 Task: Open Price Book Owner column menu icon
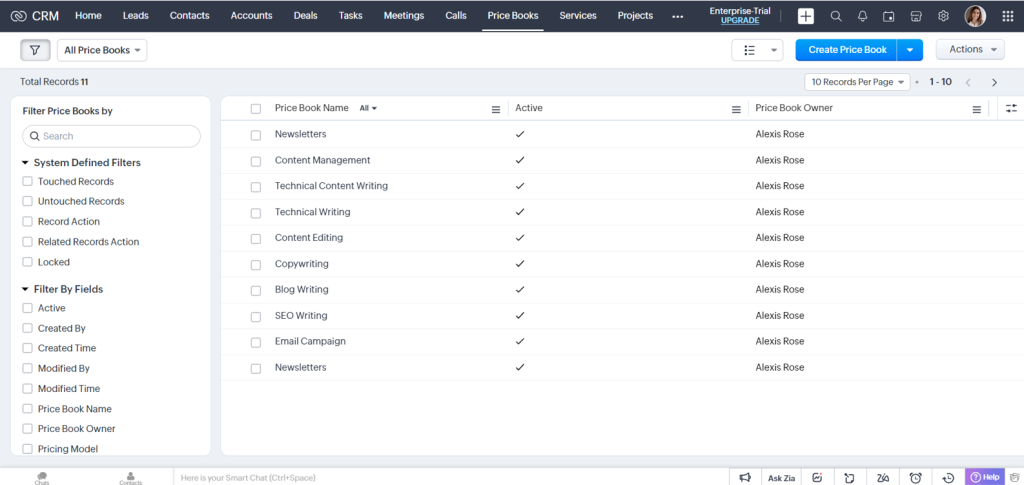pos(976,110)
